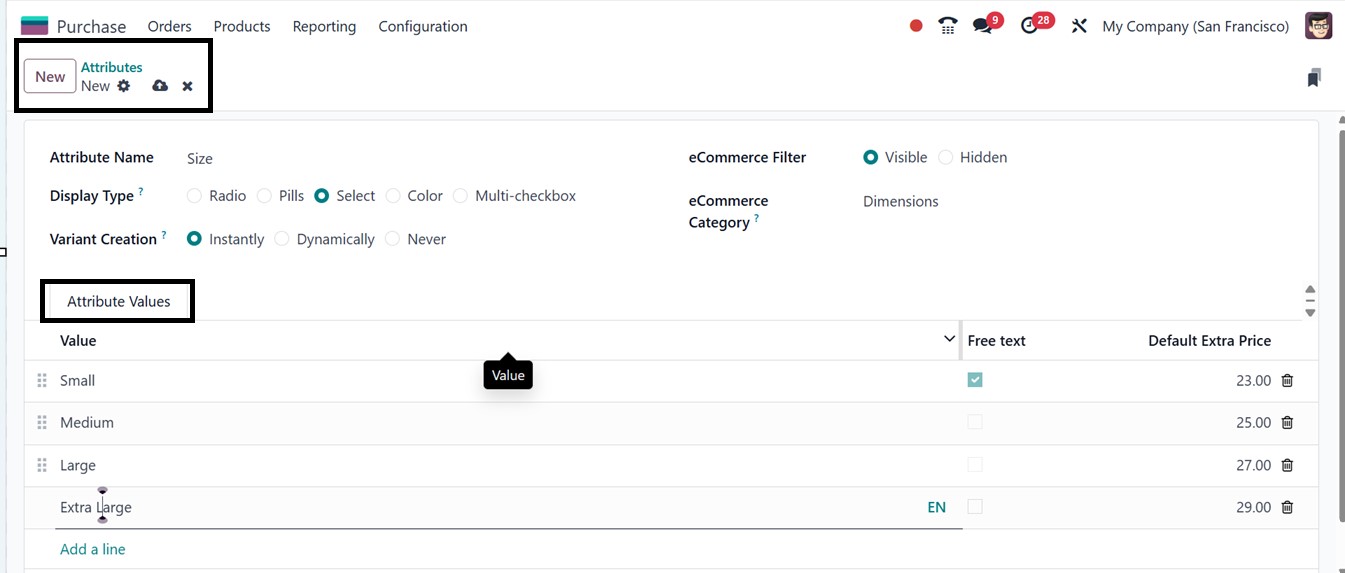Click the bookmark icon at top right
The image size is (1345, 573).
coord(1313,78)
